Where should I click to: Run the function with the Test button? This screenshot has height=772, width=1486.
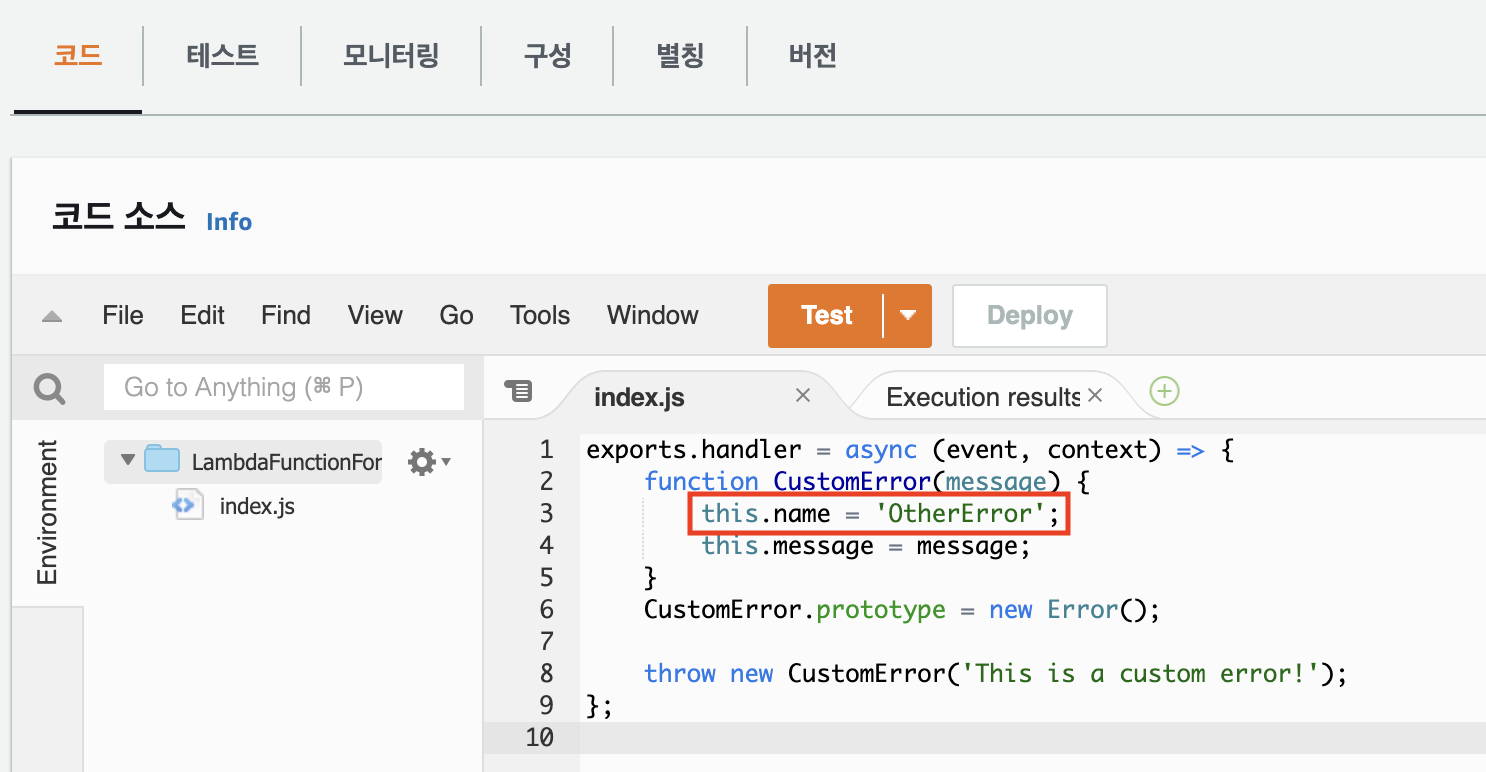click(x=826, y=315)
